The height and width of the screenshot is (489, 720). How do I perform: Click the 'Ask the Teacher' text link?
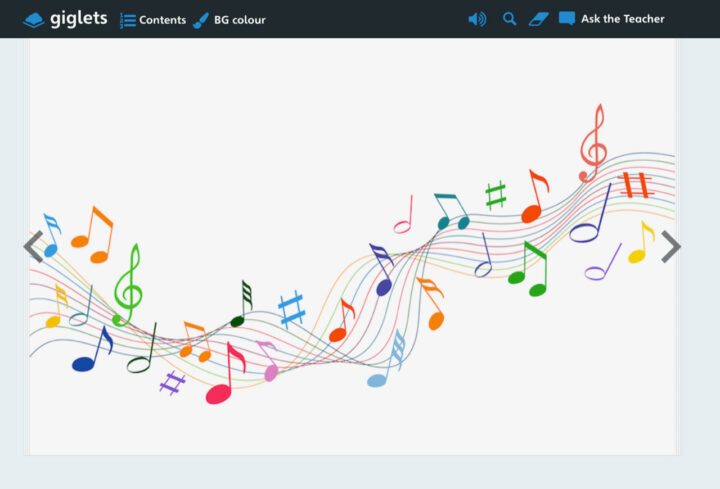[x=622, y=19]
